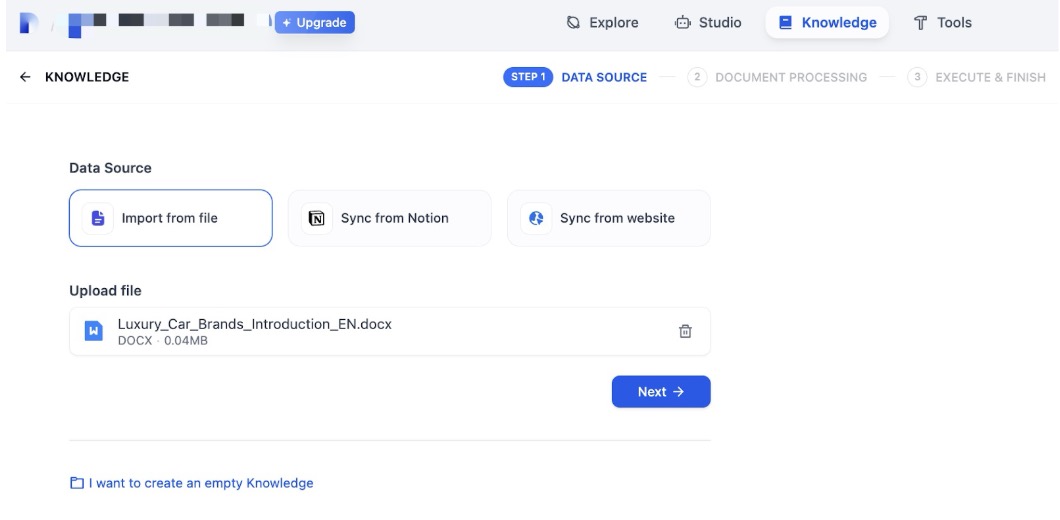Click the DOCX file type icon
The image size is (1060, 520).
tap(94, 331)
